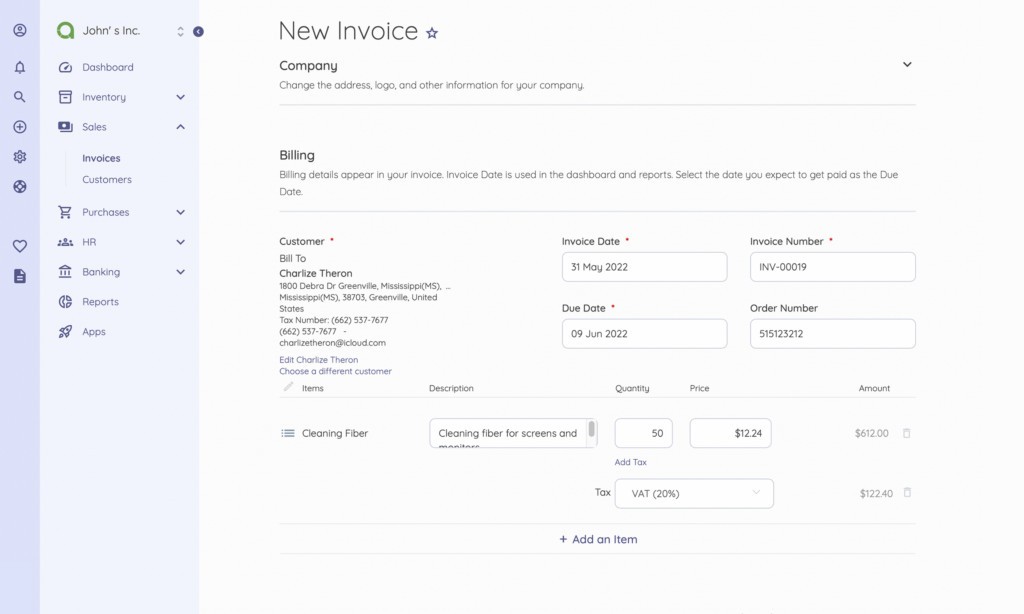1024x614 pixels.
Task: Expand the Company section chevron
Action: coord(907,65)
